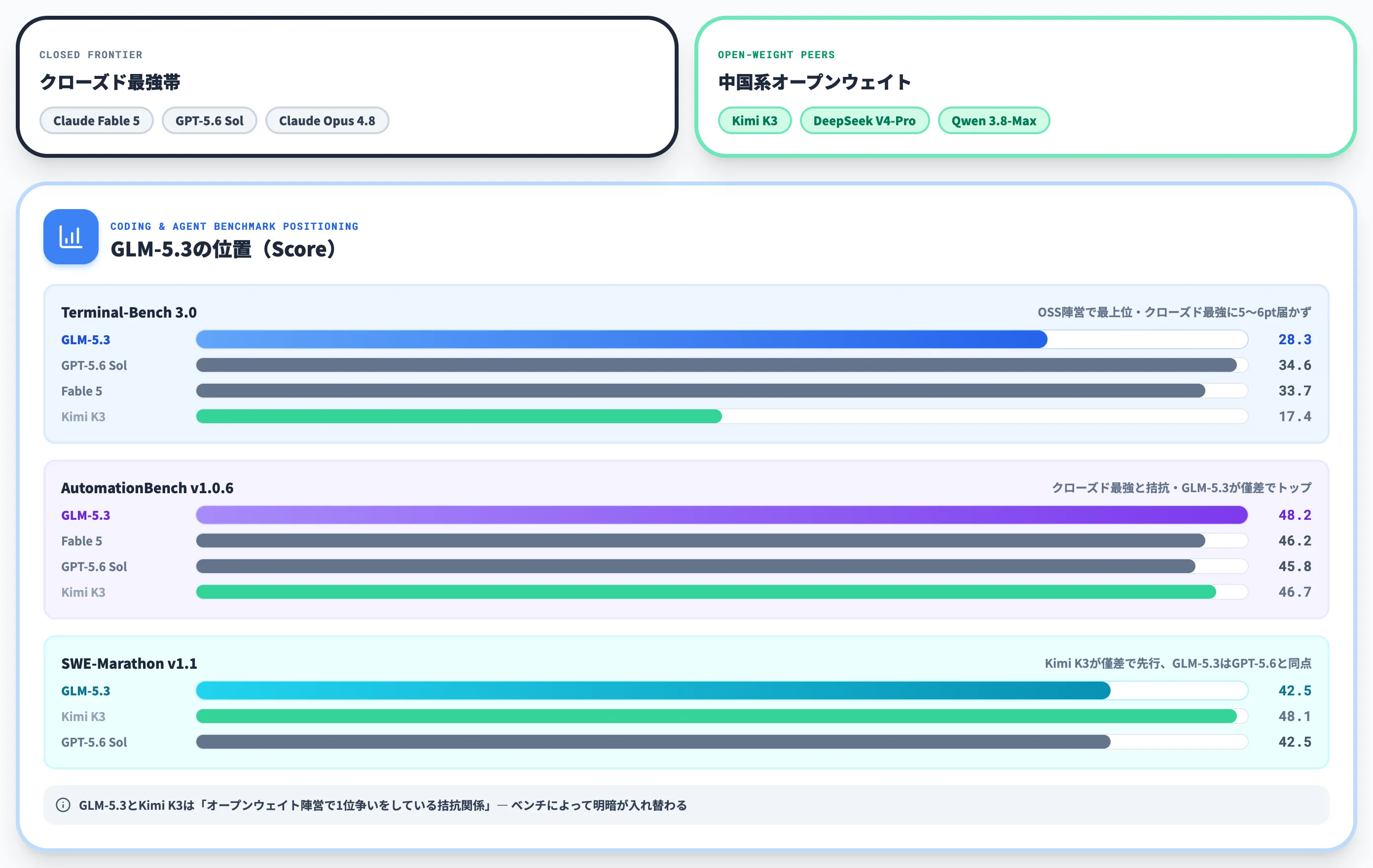Click Fable 5 label in Terminal-Bench 3.0
The height and width of the screenshot is (868, 1373).
point(81,391)
